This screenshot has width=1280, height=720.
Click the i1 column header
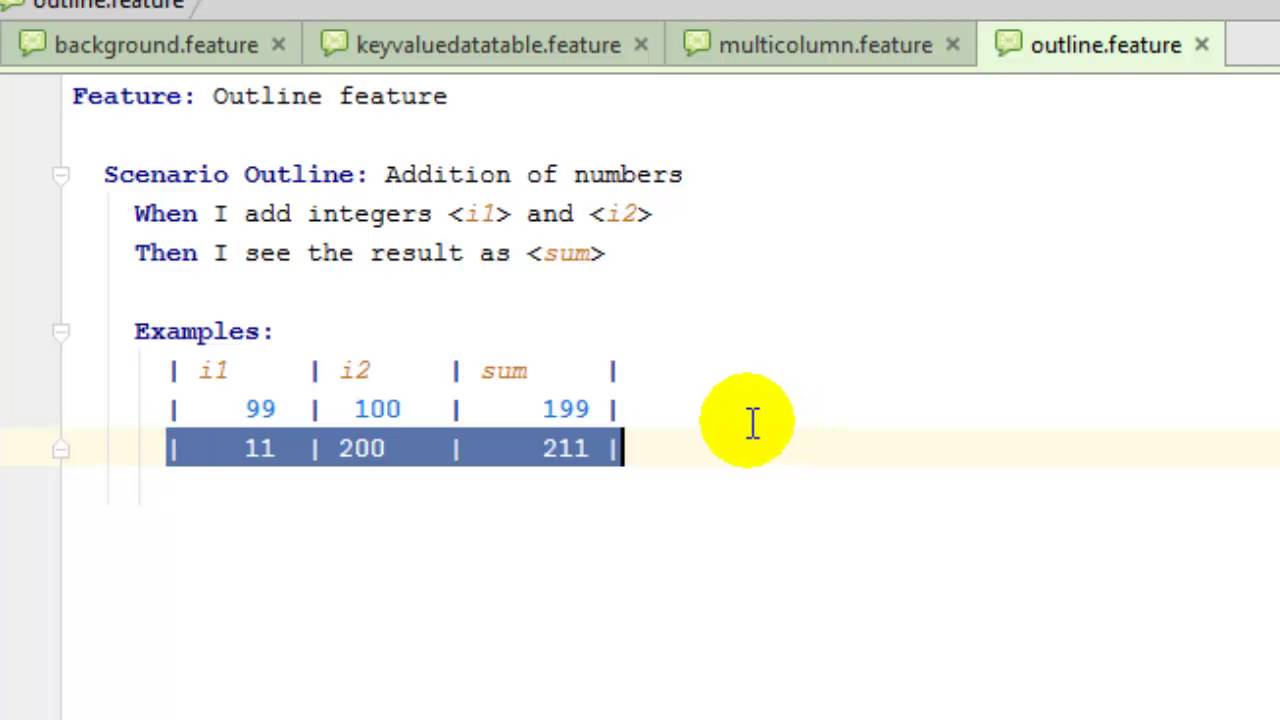coord(213,371)
